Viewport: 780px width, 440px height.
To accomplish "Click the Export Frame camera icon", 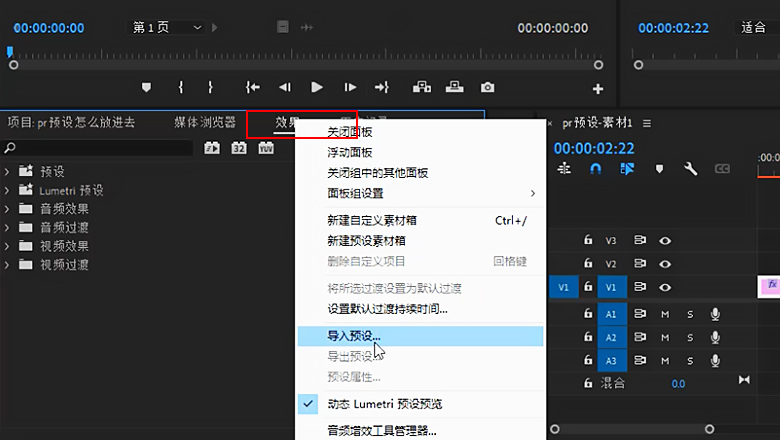I will click(487, 88).
